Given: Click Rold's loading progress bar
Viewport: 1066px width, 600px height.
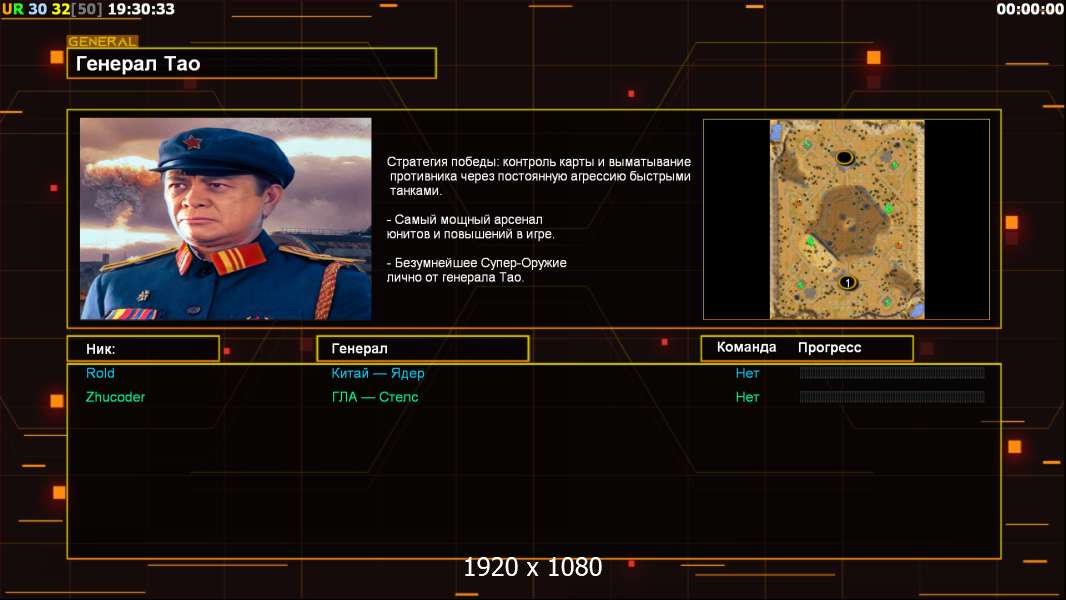Looking at the screenshot, I should [892, 372].
